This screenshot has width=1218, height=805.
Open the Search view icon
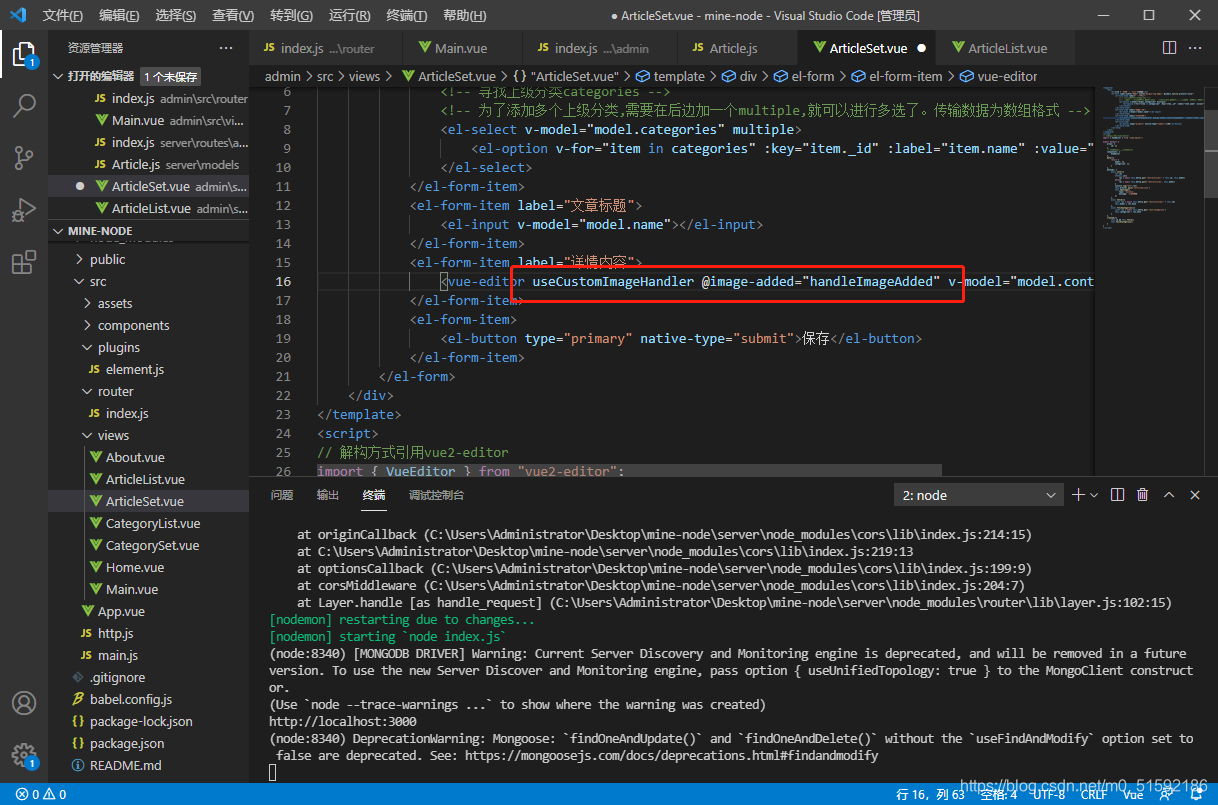click(x=24, y=105)
